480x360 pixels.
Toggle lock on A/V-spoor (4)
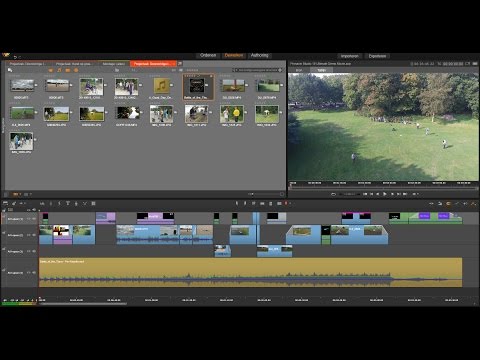(4, 270)
